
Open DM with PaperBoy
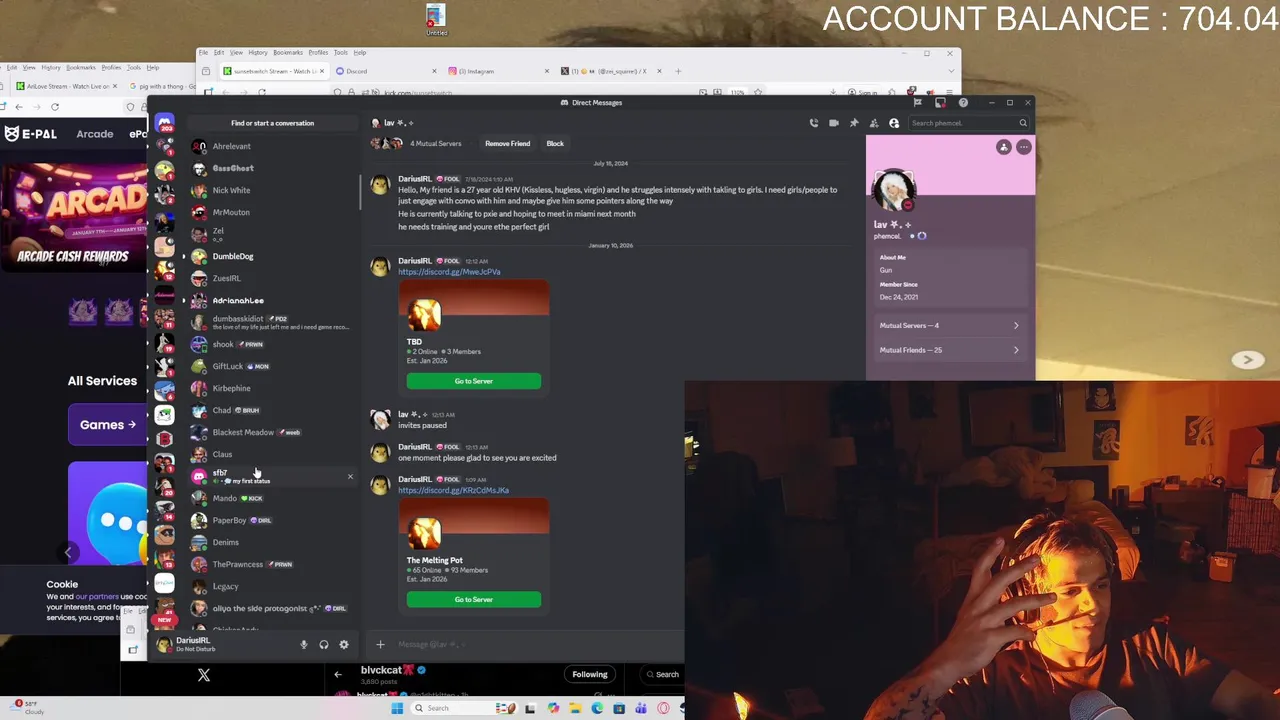pos(272,520)
